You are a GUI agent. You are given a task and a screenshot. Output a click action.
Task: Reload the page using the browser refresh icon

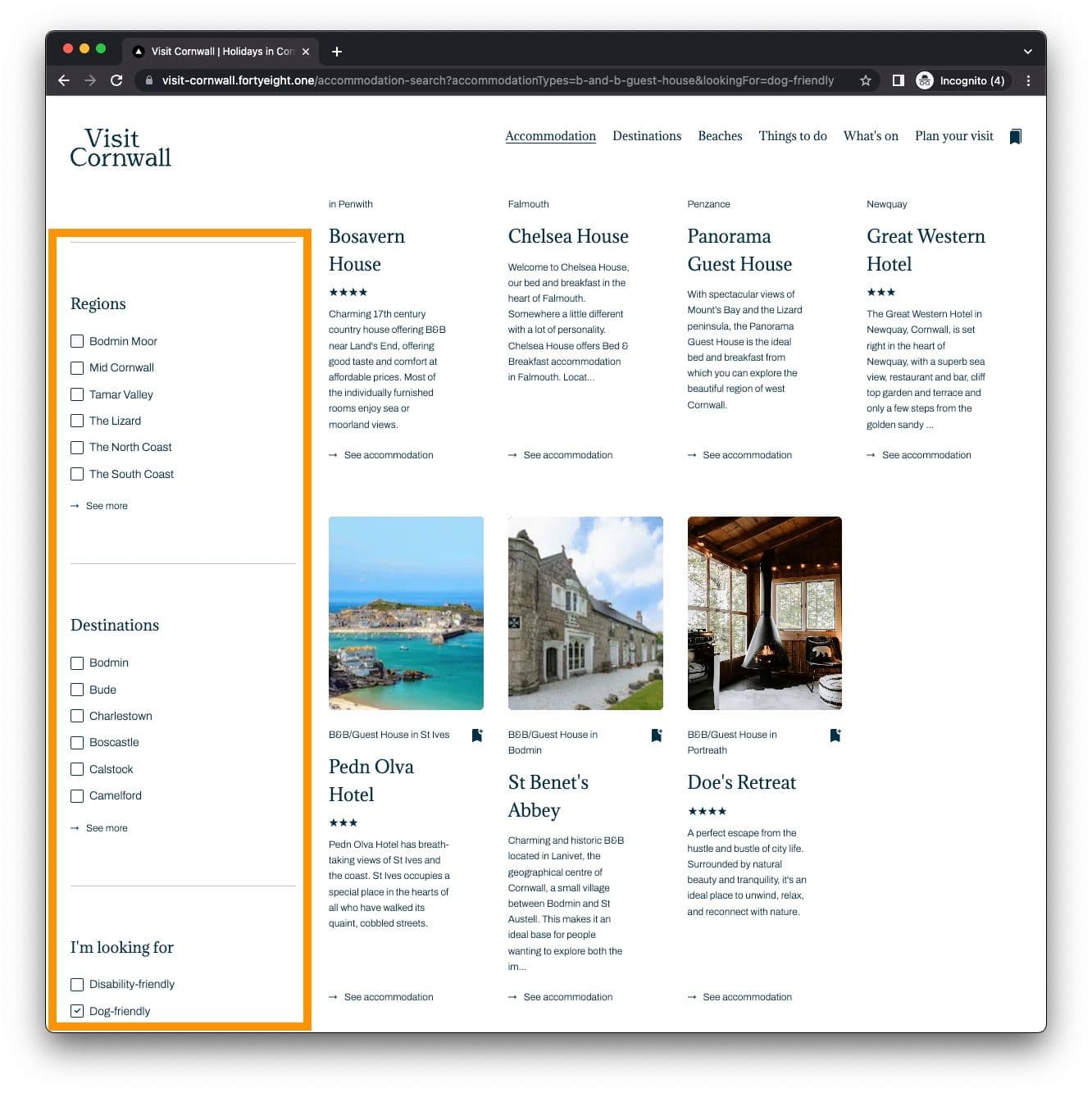click(116, 80)
